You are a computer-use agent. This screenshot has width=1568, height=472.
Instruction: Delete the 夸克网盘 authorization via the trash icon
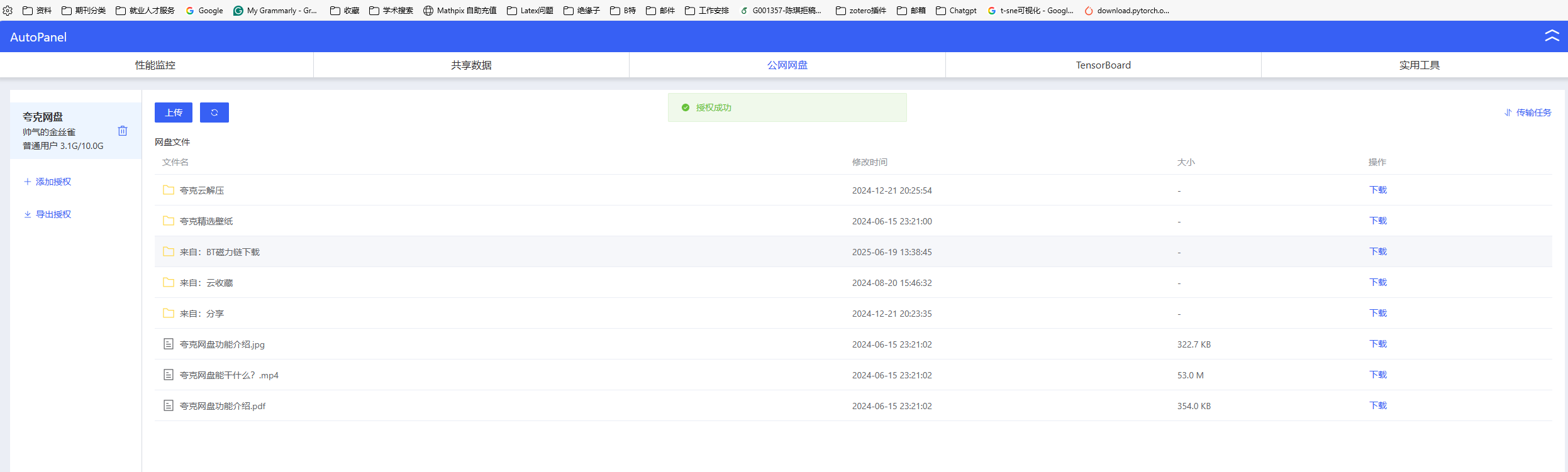pyautogui.click(x=123, y=131)
